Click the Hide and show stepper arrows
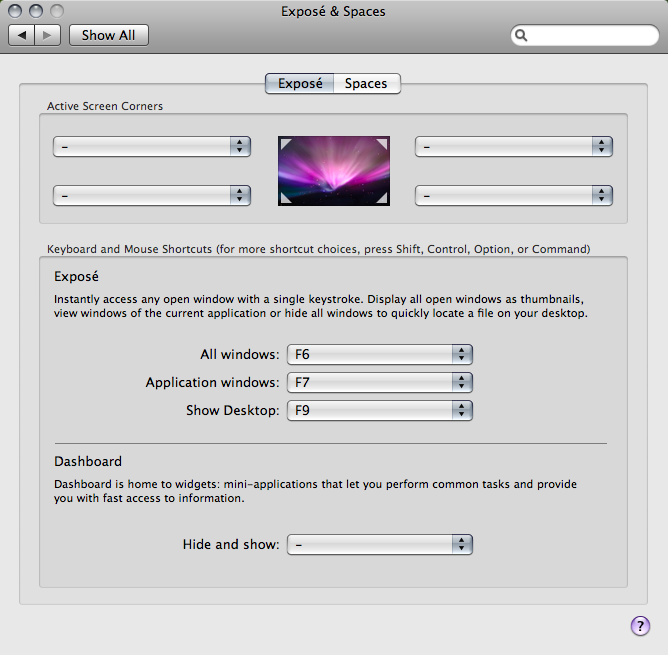This screenshot has height=655, width=668. 462,544
